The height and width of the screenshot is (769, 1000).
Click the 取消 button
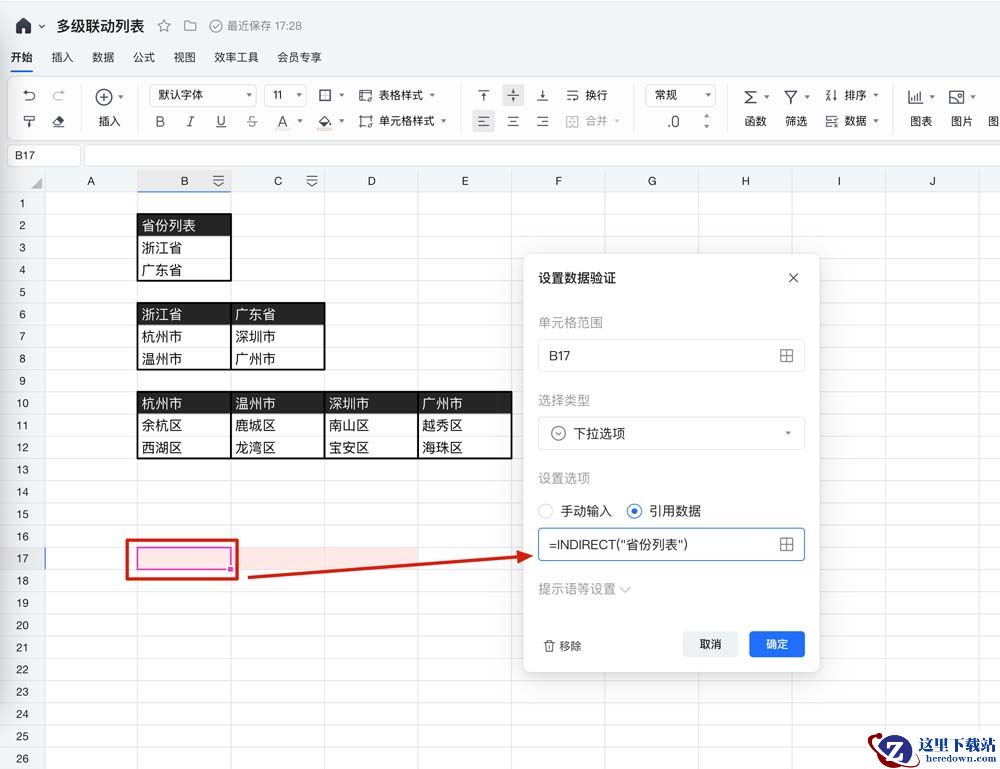pyautogui.click(x=710, y=644)
